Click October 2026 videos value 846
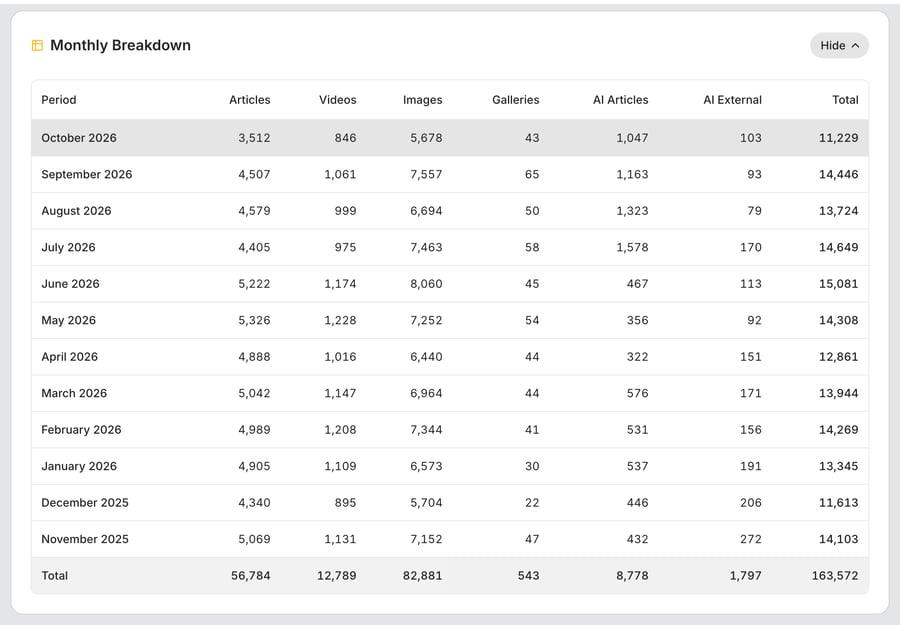This screenshot has height=625, width=900. pyautogui.click(x=346, y=138)
